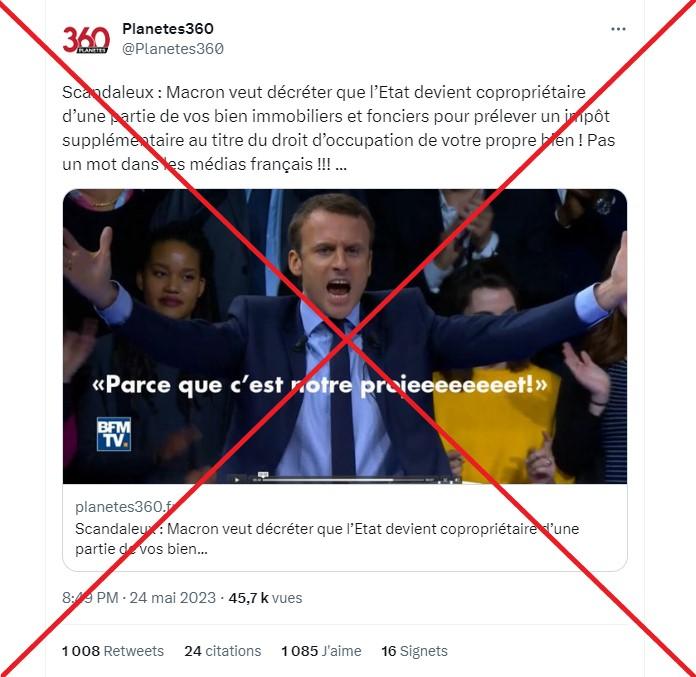Click the link card headline starting 'Scandaleux'
The height and width of the screenshot is (677, 696).
tap(327, 538)
